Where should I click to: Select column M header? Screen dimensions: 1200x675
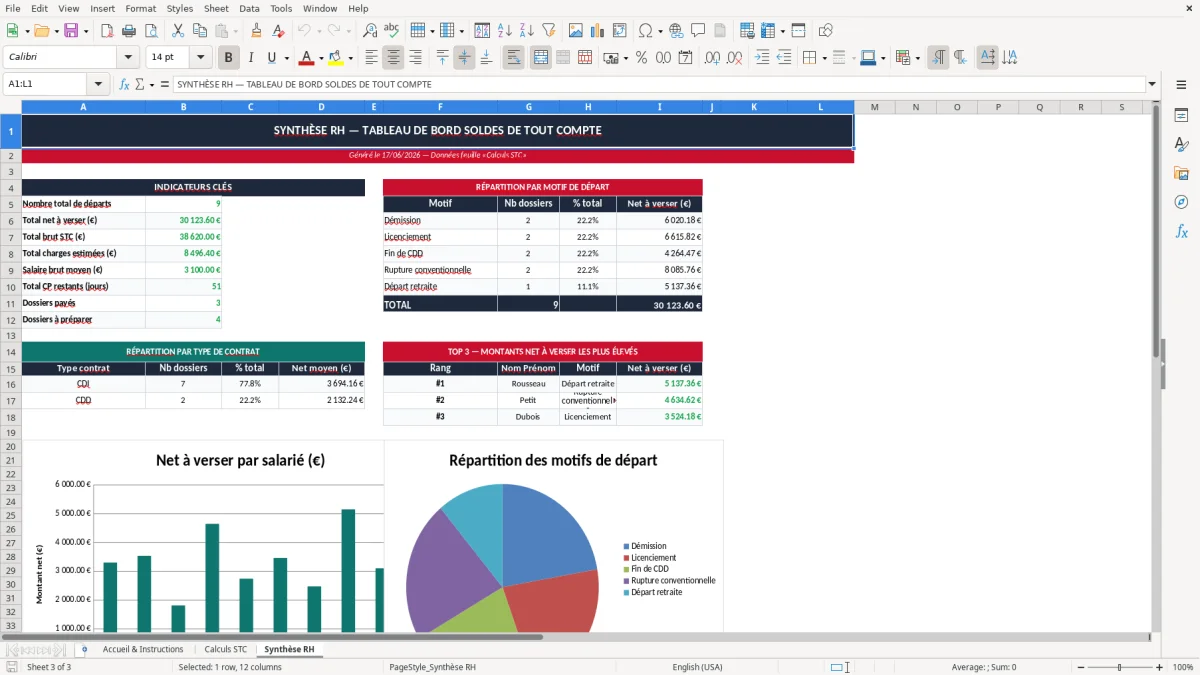point(875,107)
